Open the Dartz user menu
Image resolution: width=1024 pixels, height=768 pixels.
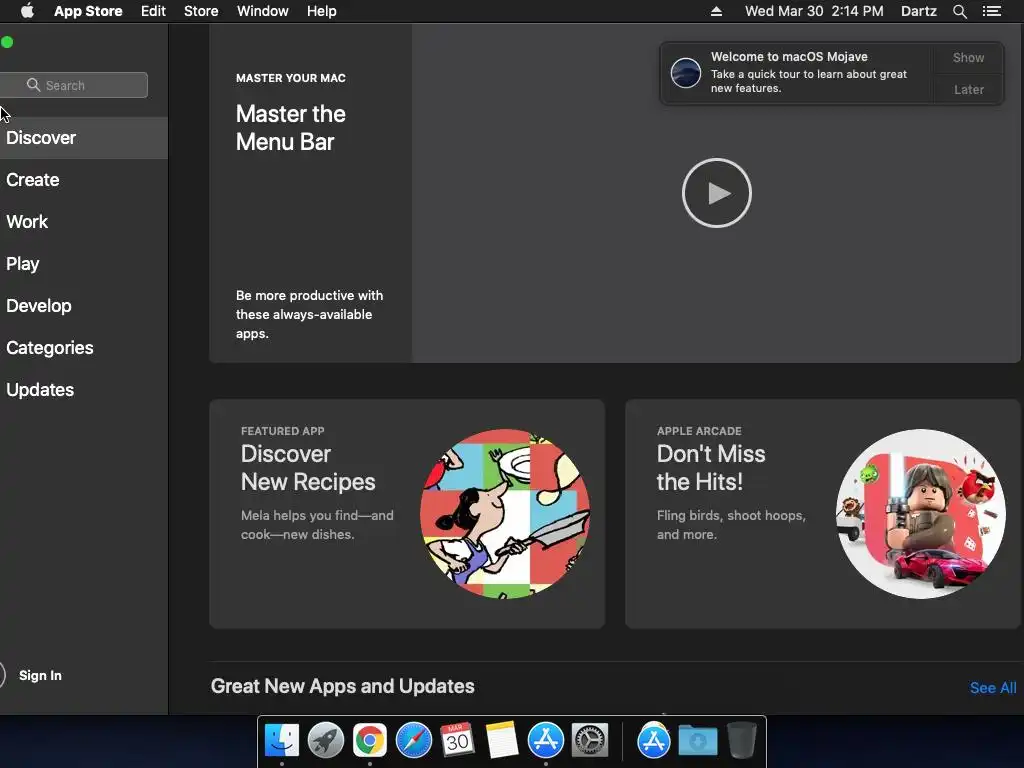[x=919, y=11]
